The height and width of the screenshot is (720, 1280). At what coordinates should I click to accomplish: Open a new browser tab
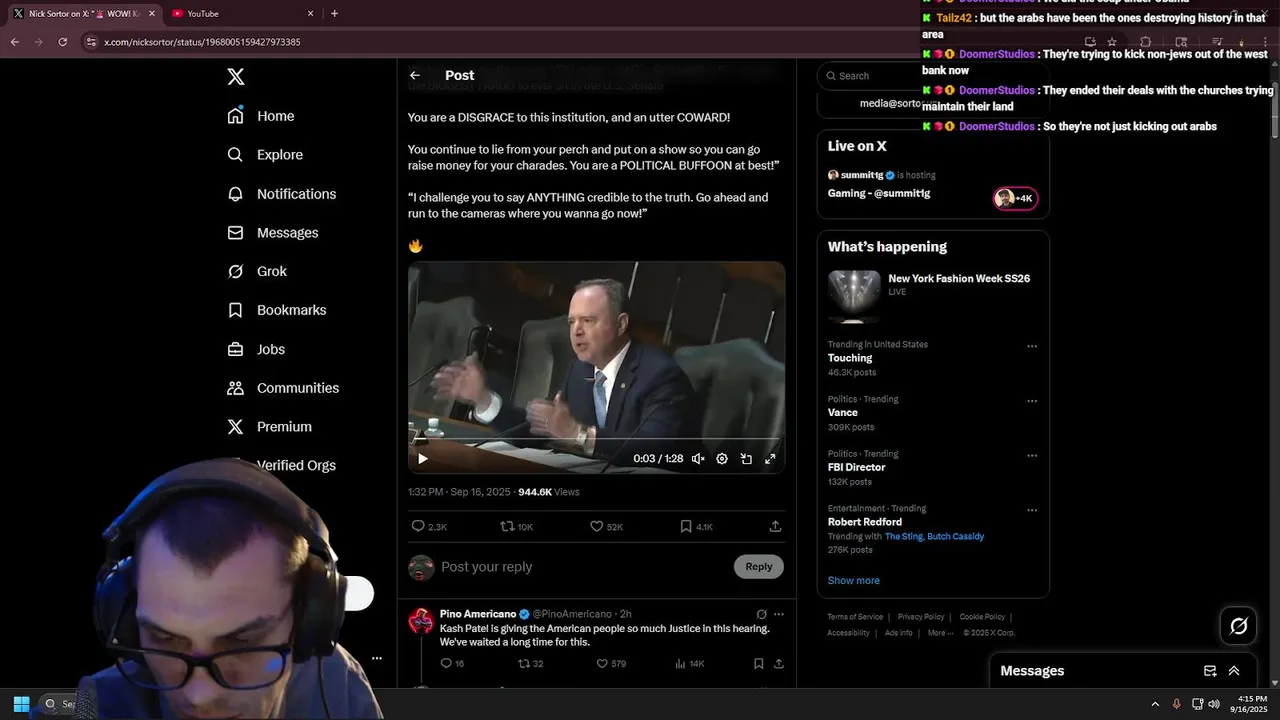[334, 14]
